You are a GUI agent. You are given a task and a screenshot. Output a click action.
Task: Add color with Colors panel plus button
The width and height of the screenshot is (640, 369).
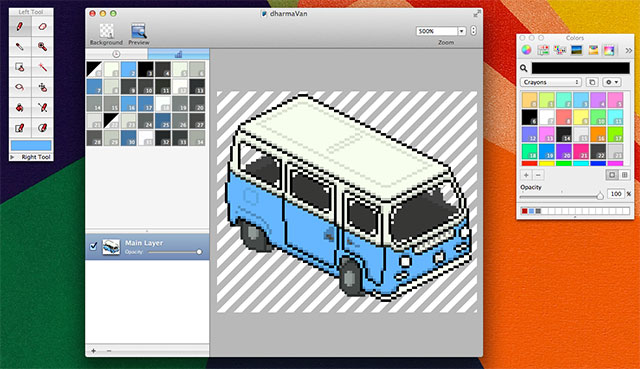point(526,175)
